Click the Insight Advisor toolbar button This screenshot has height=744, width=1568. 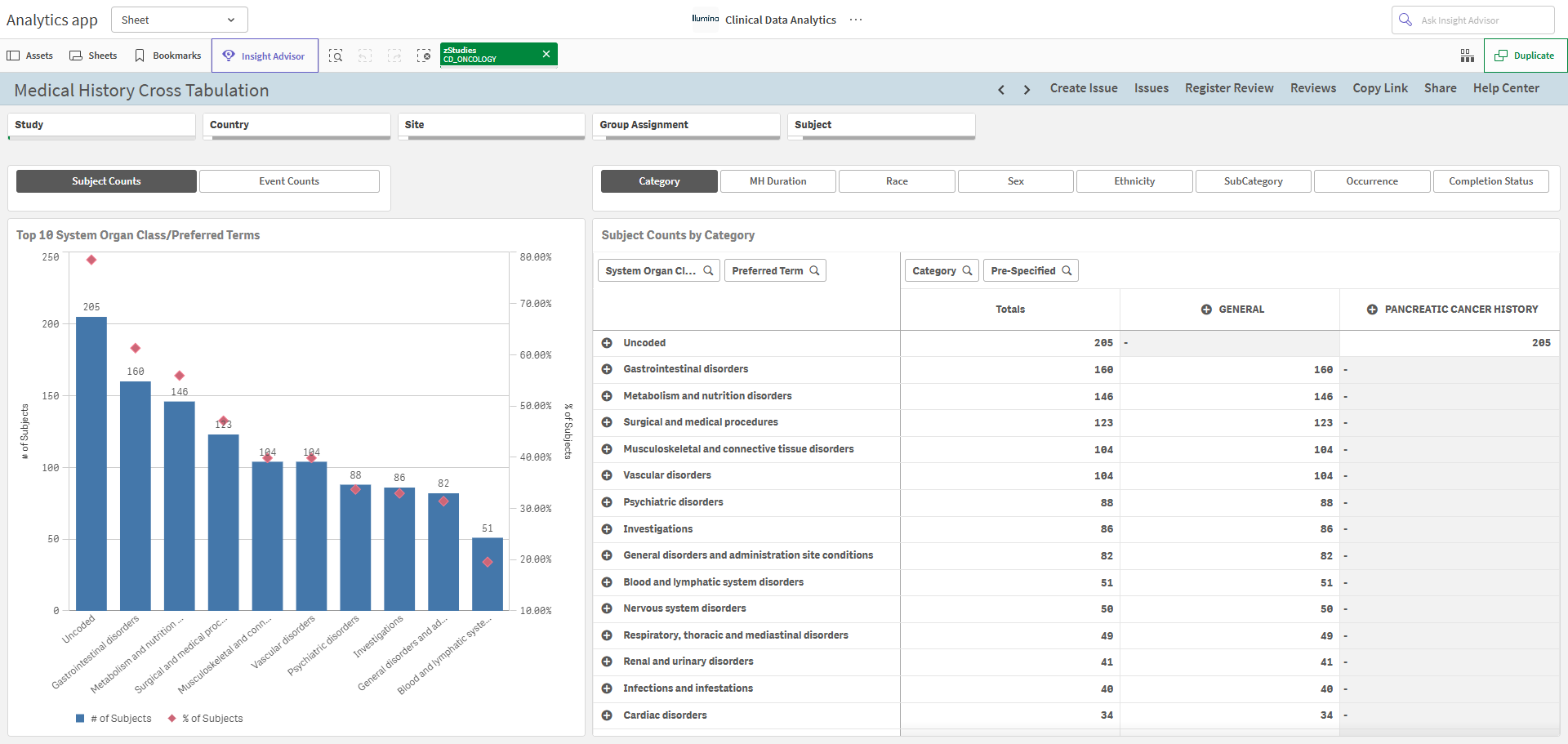[x=265, y=56]
